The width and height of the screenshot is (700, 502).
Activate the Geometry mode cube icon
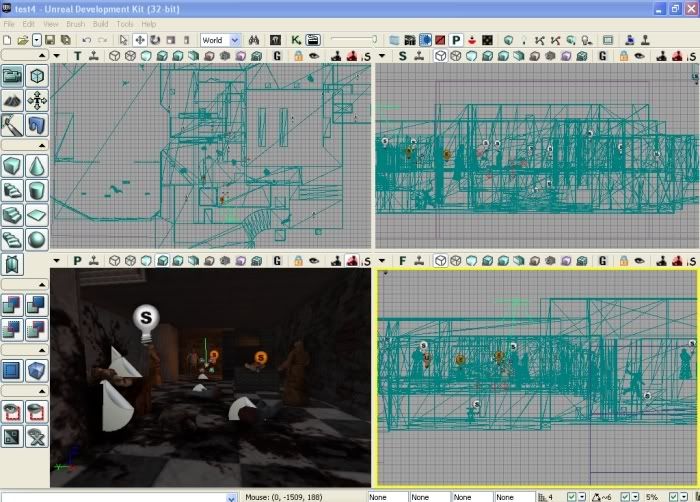37,77
